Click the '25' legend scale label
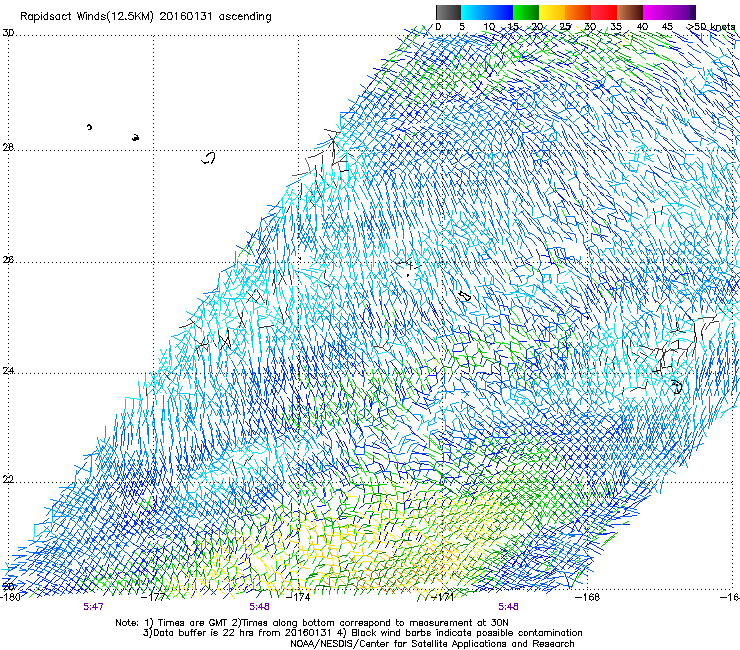 click(x=565, y=27)
